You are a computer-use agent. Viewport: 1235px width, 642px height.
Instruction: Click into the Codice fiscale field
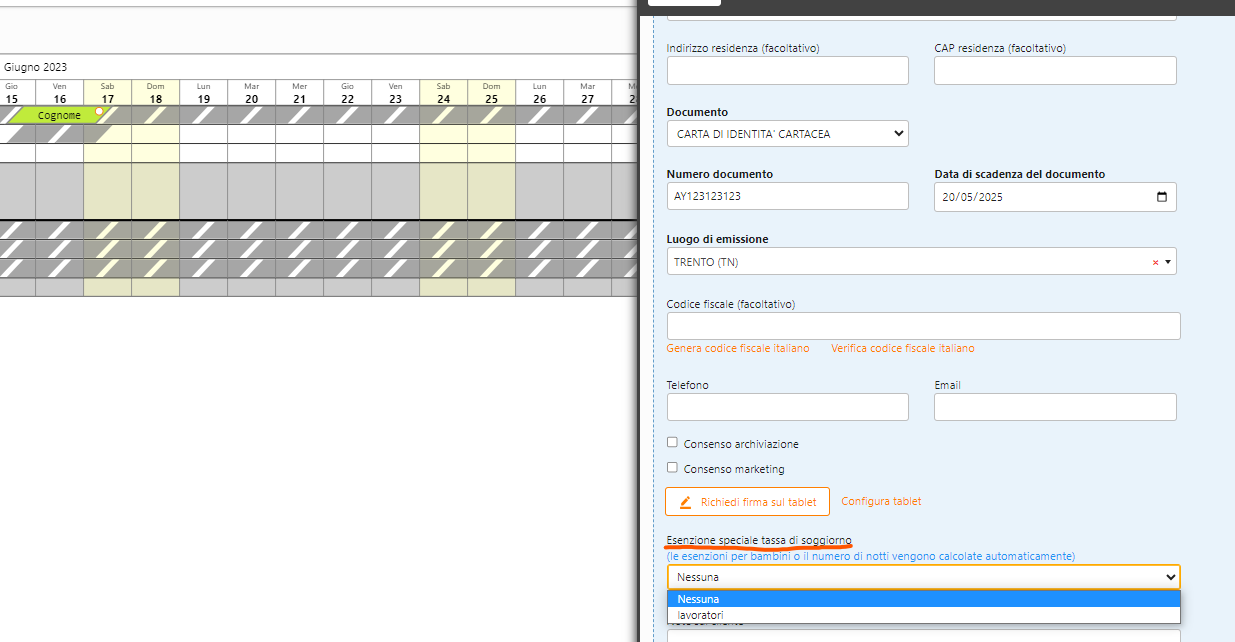(x=923, y=326)
